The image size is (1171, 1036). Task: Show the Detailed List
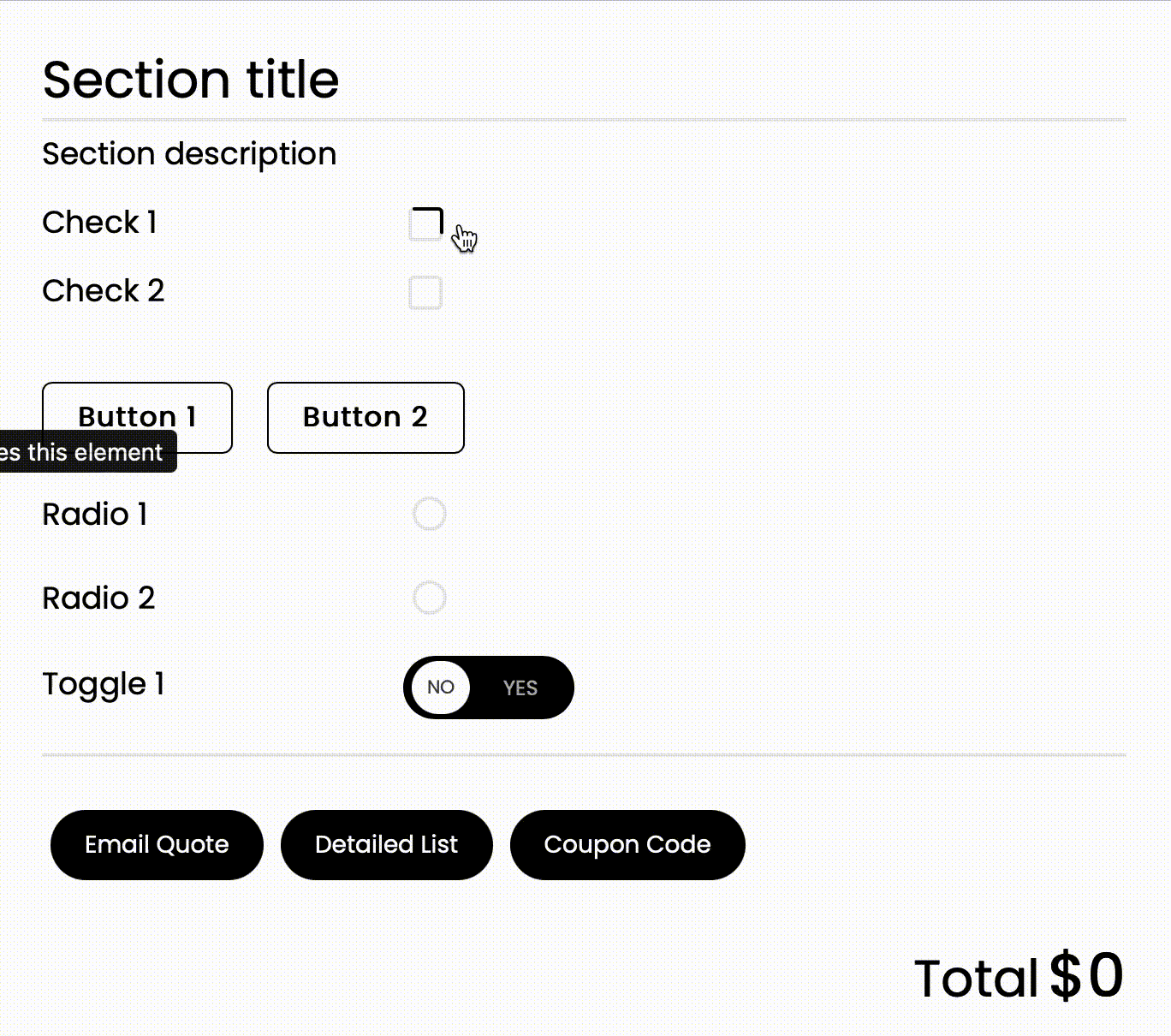tap(386, 844)
